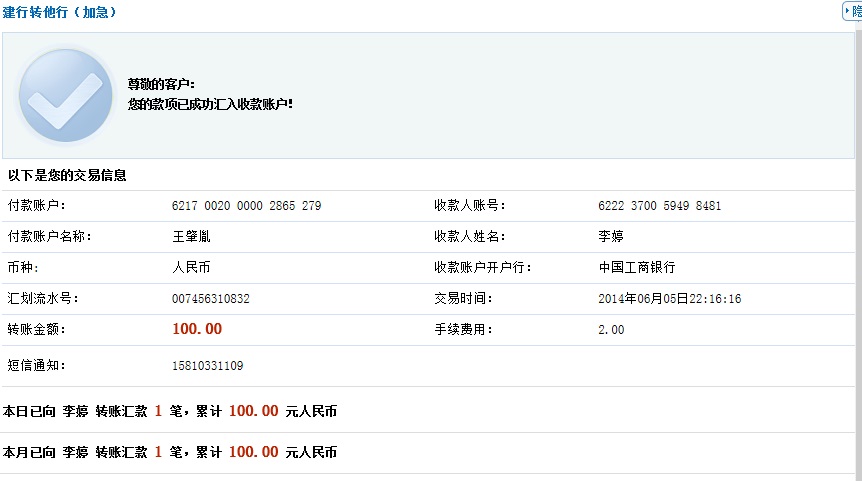
Task: Click the 汇划流水号 label
Action: pyautogui.click(x=43, y=298)
